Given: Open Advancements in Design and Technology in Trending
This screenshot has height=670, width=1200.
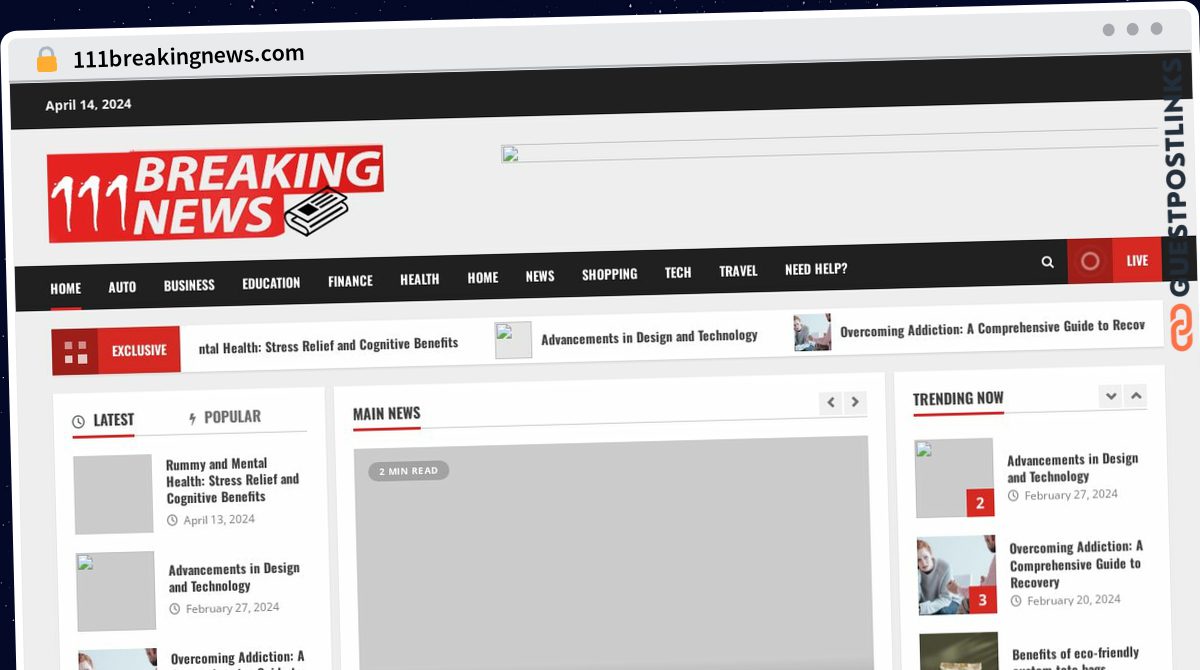Looking at the screenshot, I should click(1073, 468).
